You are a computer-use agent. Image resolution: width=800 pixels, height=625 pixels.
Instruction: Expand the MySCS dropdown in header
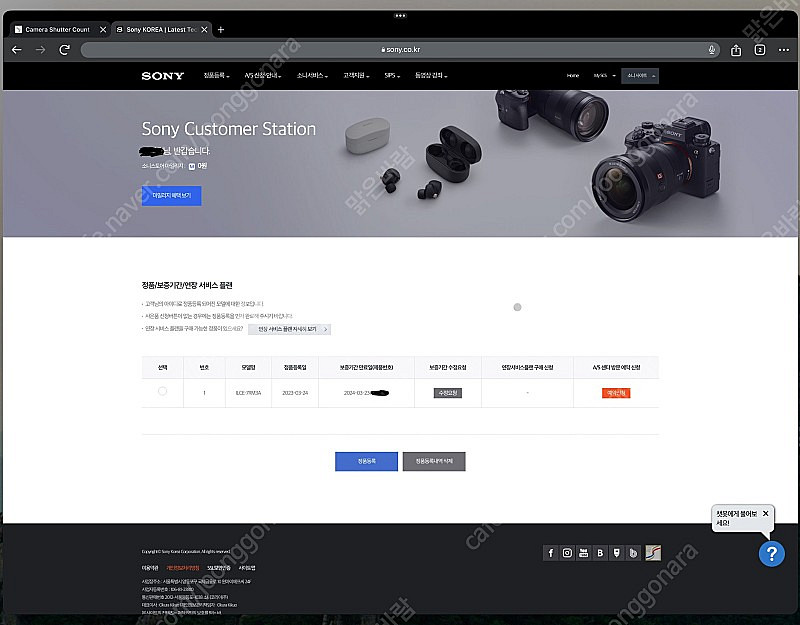tap(604, 76)
